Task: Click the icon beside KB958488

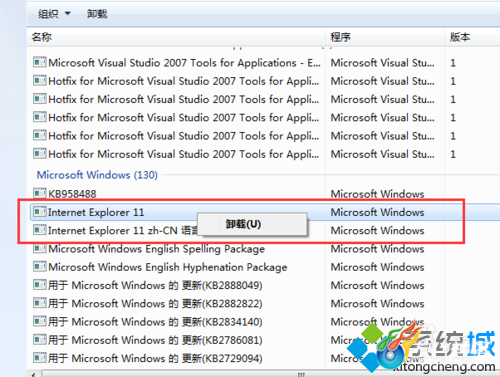Action: 40,193
